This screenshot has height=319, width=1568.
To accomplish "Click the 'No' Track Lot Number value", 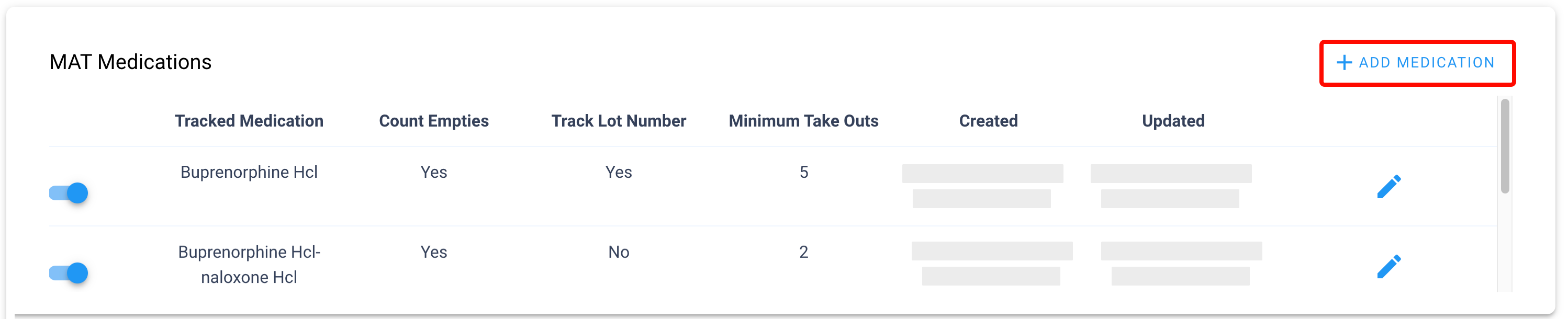I will click(x=619, y=252).
